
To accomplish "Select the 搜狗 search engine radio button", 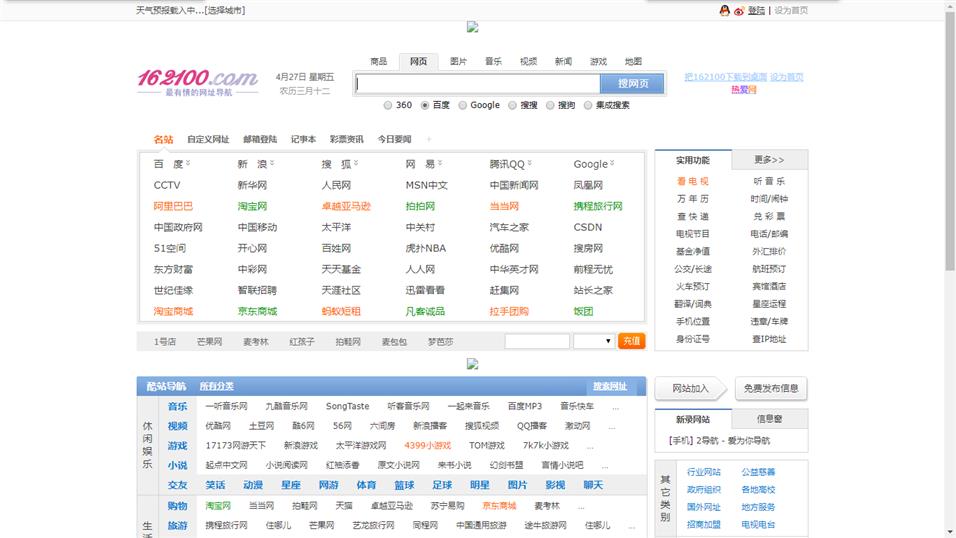I will pos(550,105).
